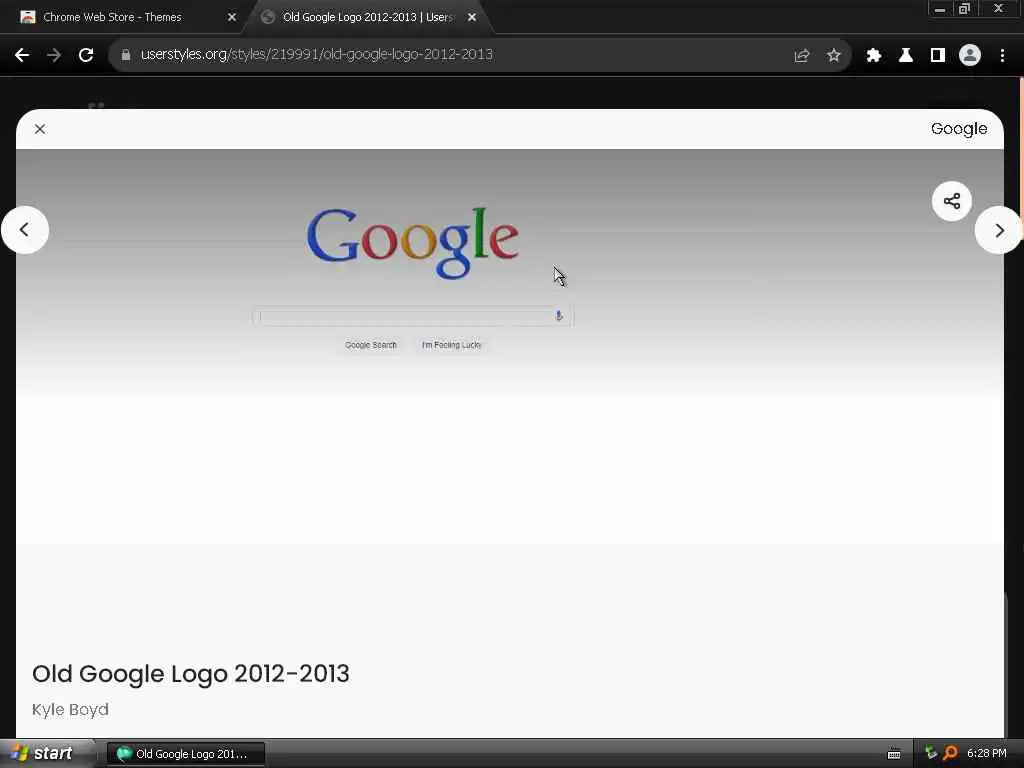Select the Old Google Logo taskbar button
The height and width of the screenshot is (768, 1024).
click(x=186, y=754)
